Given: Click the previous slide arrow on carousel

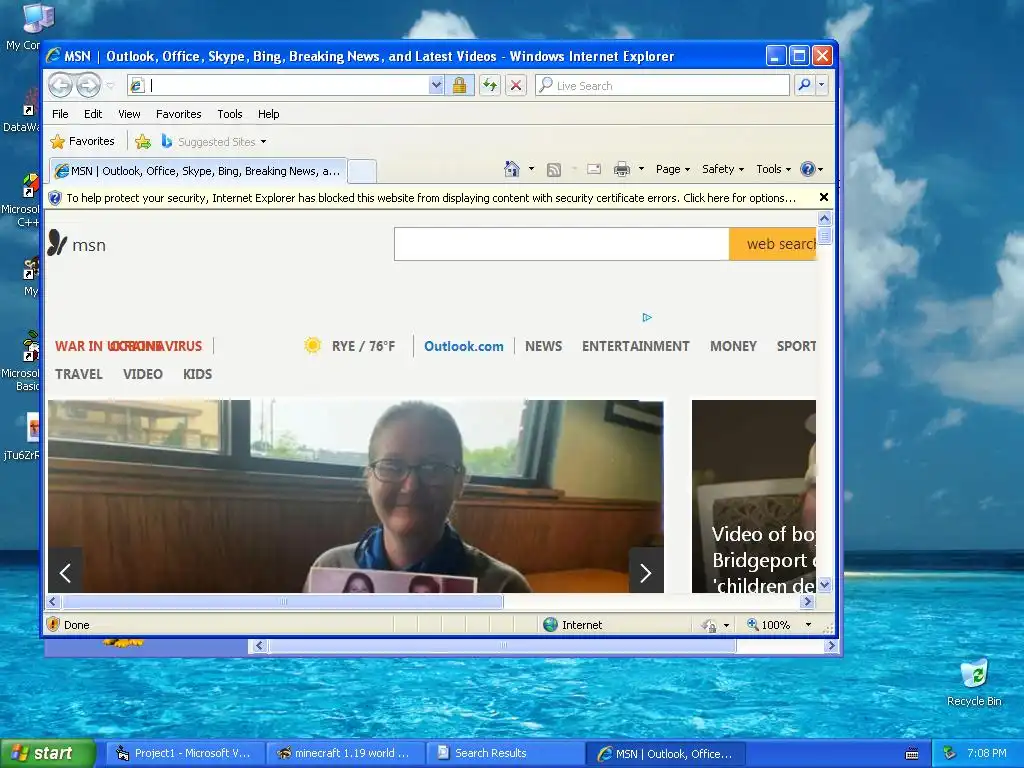Looking at the screenshot, I should (65, 573).
